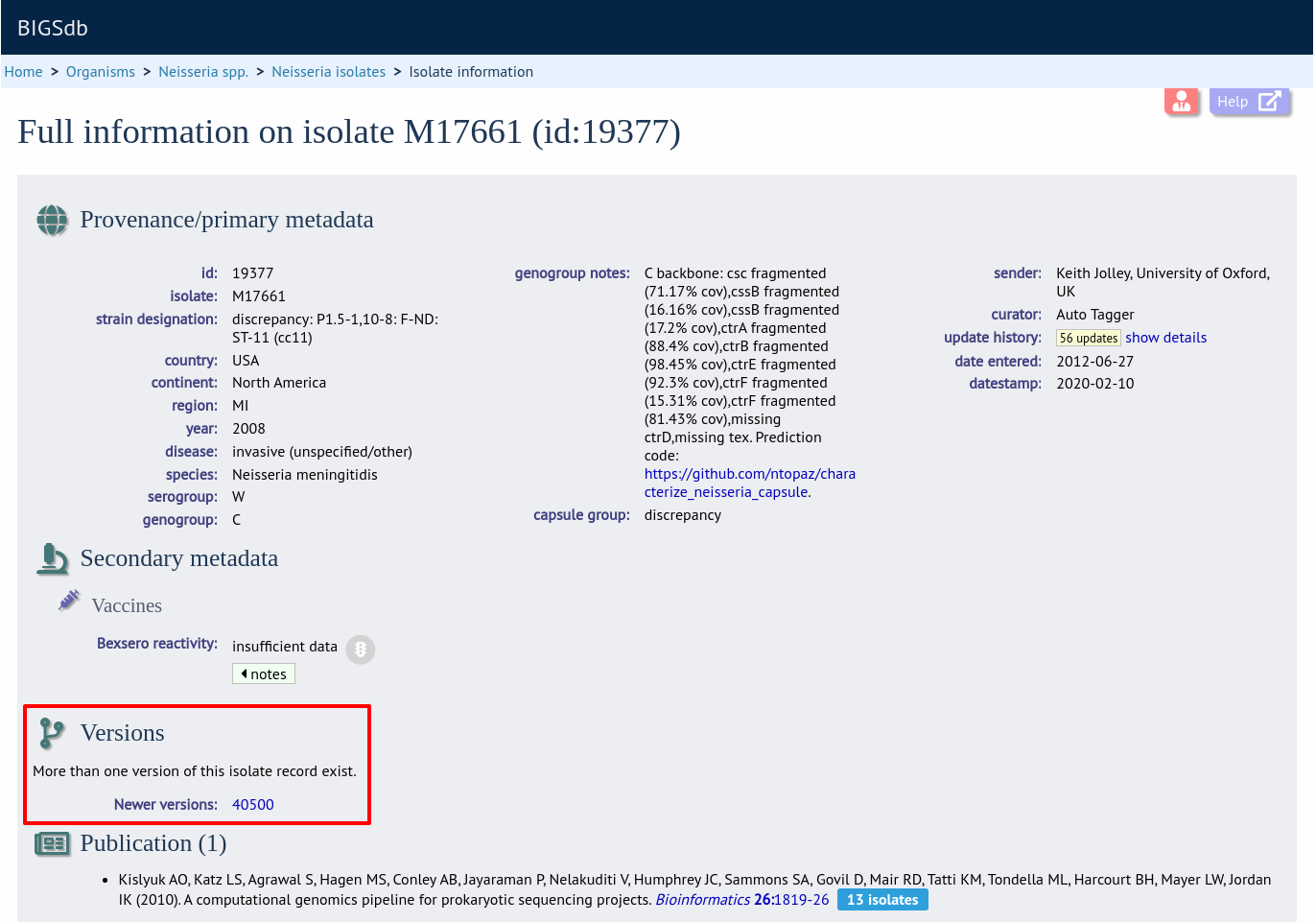Open newer version 40500
This screenshot has height=922, width=1316.
coord(253,805)
